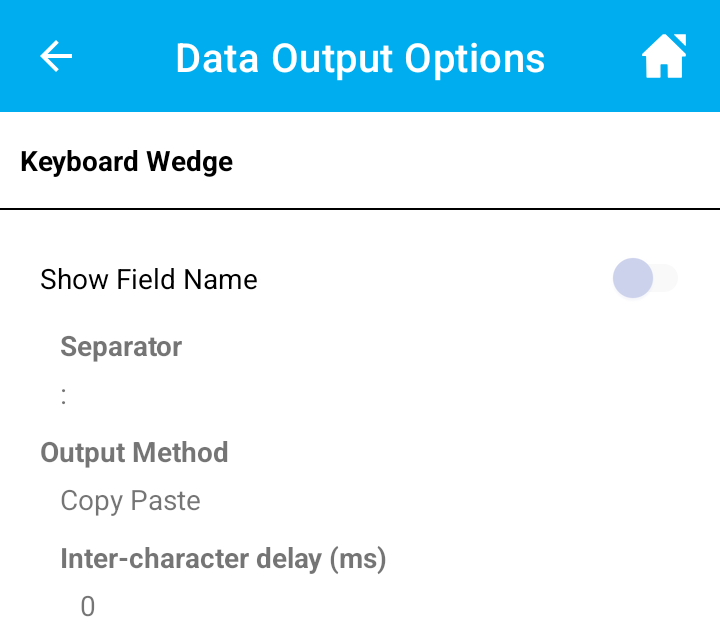This screenshot has height=640, width=720.
Task: Go to the home screen icon
Action: [x=664, y=57]
